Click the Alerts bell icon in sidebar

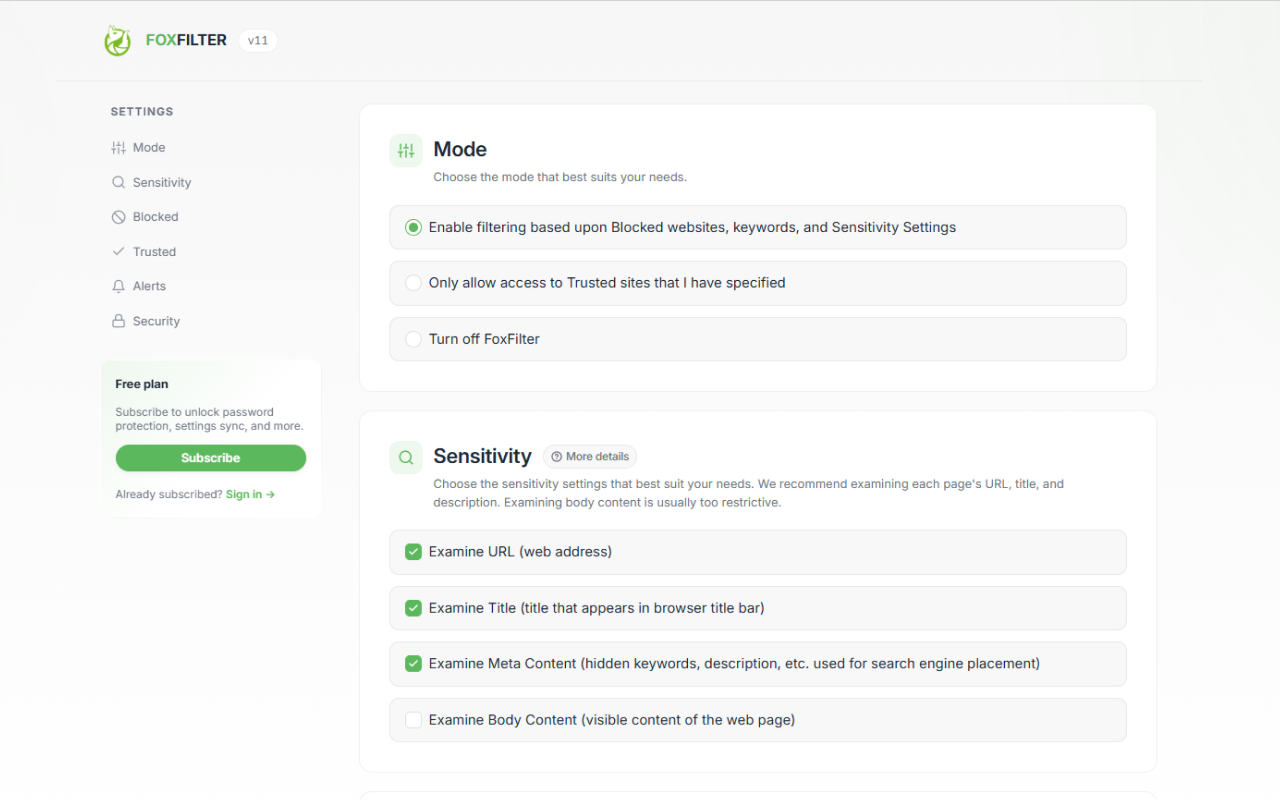(118, 286)
